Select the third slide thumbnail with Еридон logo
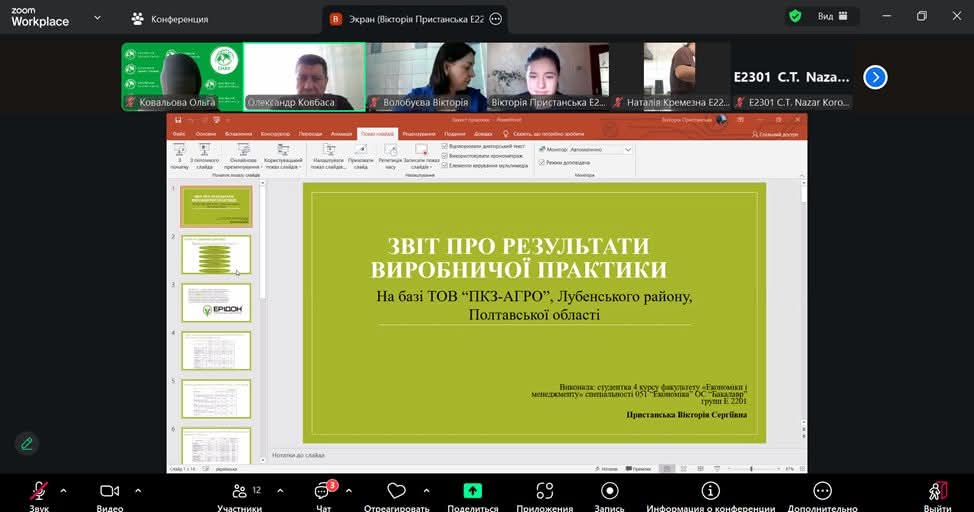This screenshot has height=512, width=974. pos(216,303)
